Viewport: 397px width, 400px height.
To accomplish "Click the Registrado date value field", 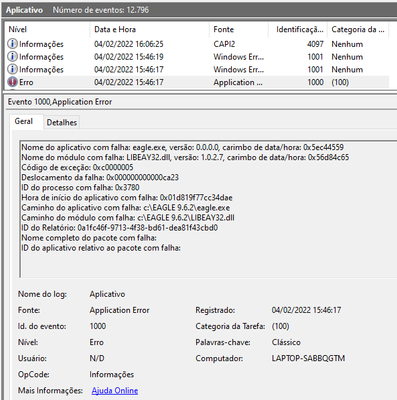I will click(x=306, y=310).
